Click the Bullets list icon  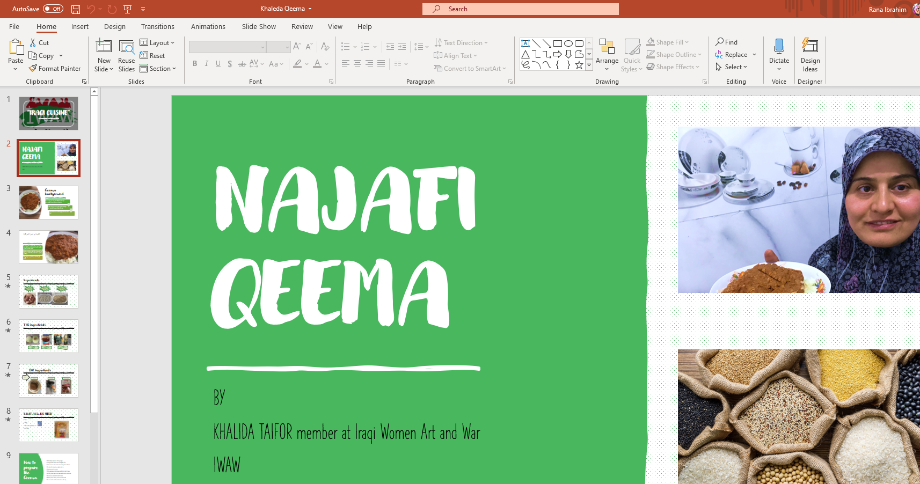(346, 47)
